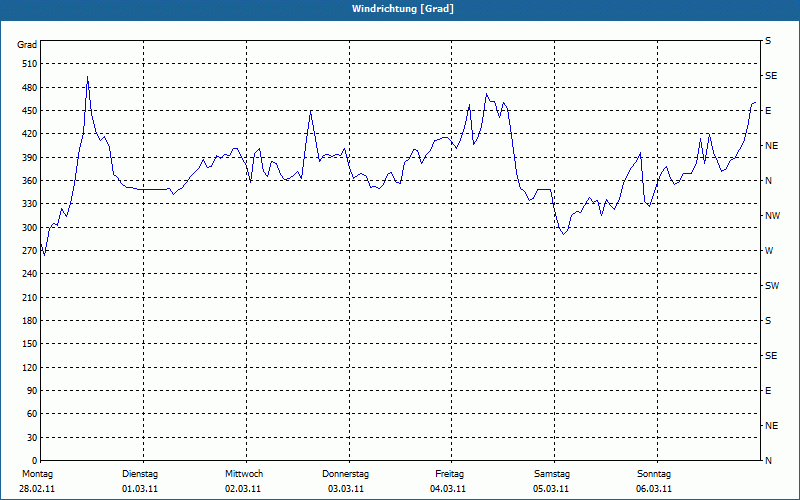Pick the 420 degree axis label
Screen dimensions: 800x500
30,134
